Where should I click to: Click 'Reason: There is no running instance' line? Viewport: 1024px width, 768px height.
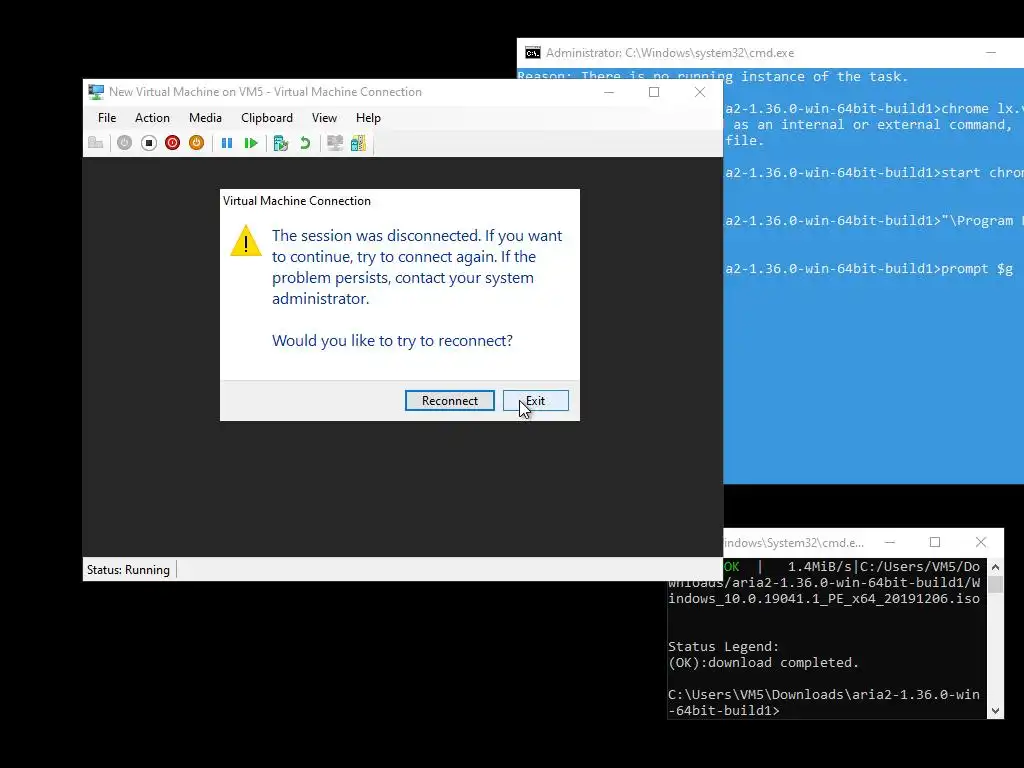[x=712, y=76]
